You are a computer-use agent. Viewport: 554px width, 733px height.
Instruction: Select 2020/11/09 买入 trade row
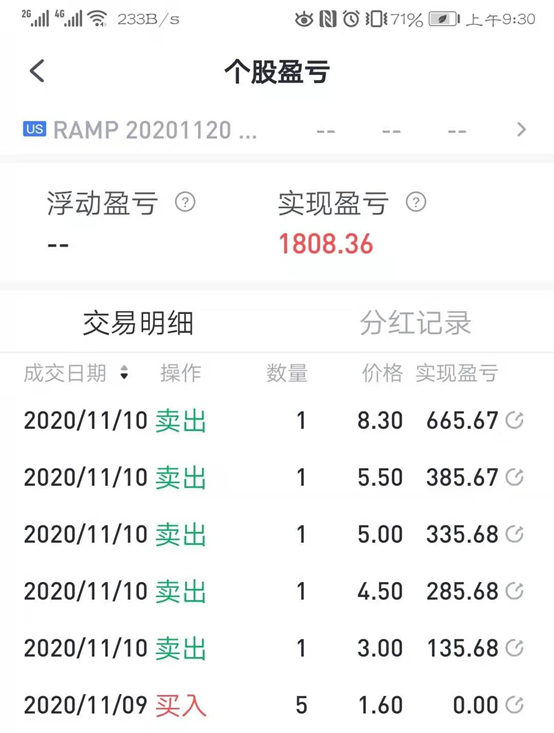[277, 705]
